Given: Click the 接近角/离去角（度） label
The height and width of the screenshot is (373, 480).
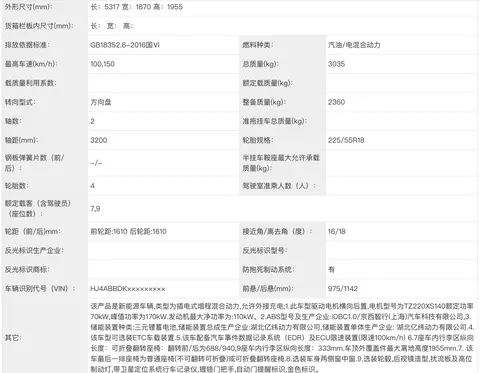Looking at the screenshot, I should pyautogui.click(x=277, y=231).
